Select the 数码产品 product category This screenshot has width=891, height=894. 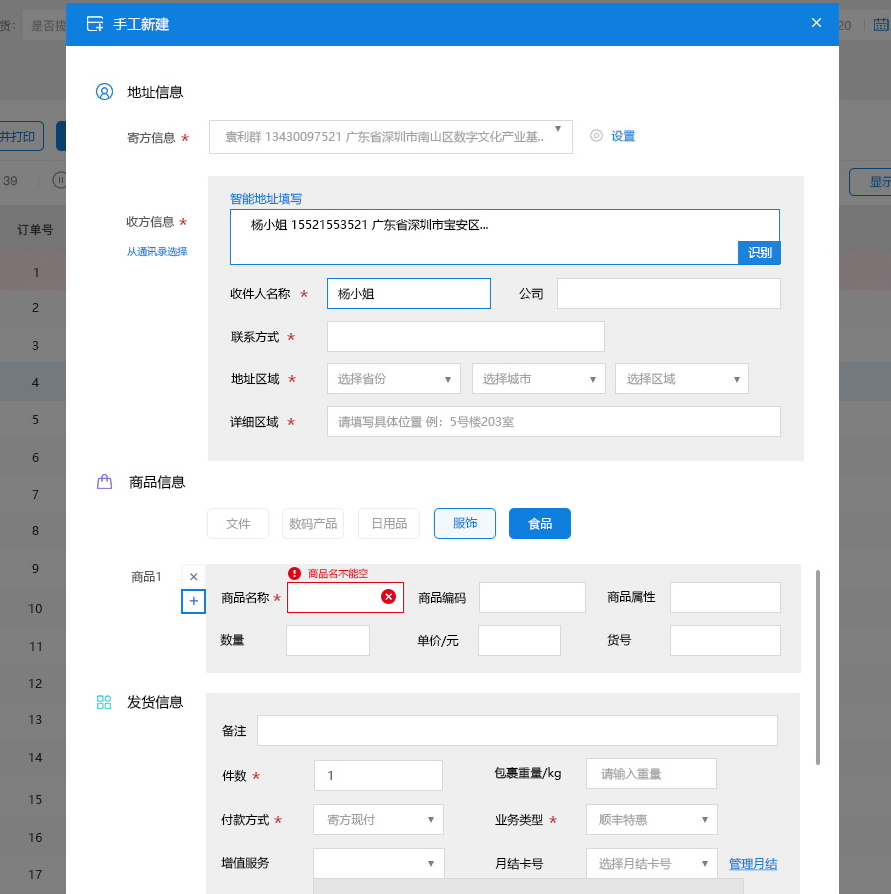313,524
